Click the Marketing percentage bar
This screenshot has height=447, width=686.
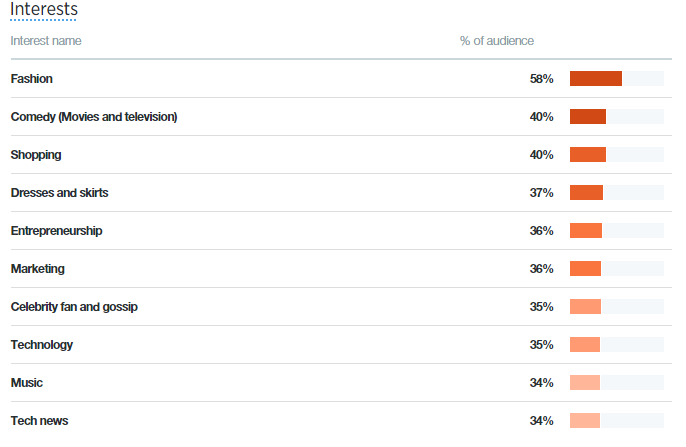(x=616, y=269)
